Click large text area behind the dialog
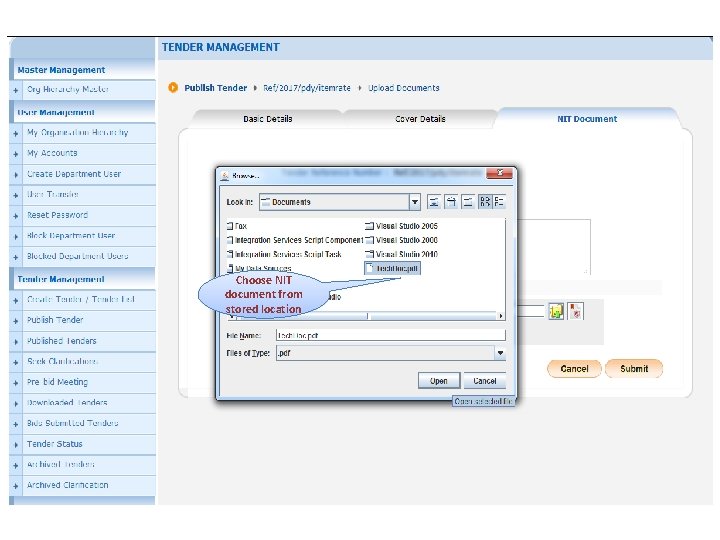The height and width of the screenshot is (540, 720). coord(554,247)
